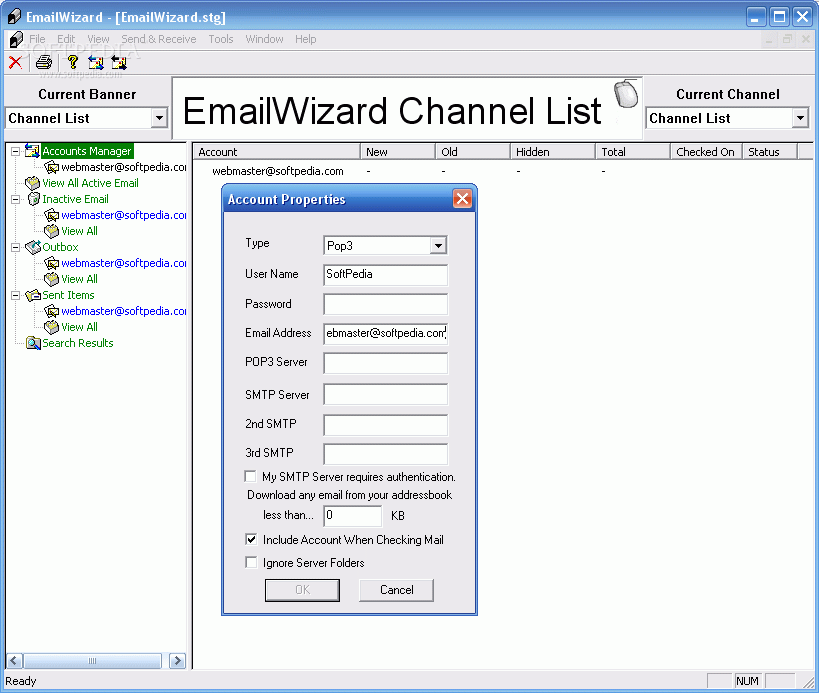This screenshot has height=693, width=819.
Task: Click the View All icon under Outbox
Action: coord(52,279)
